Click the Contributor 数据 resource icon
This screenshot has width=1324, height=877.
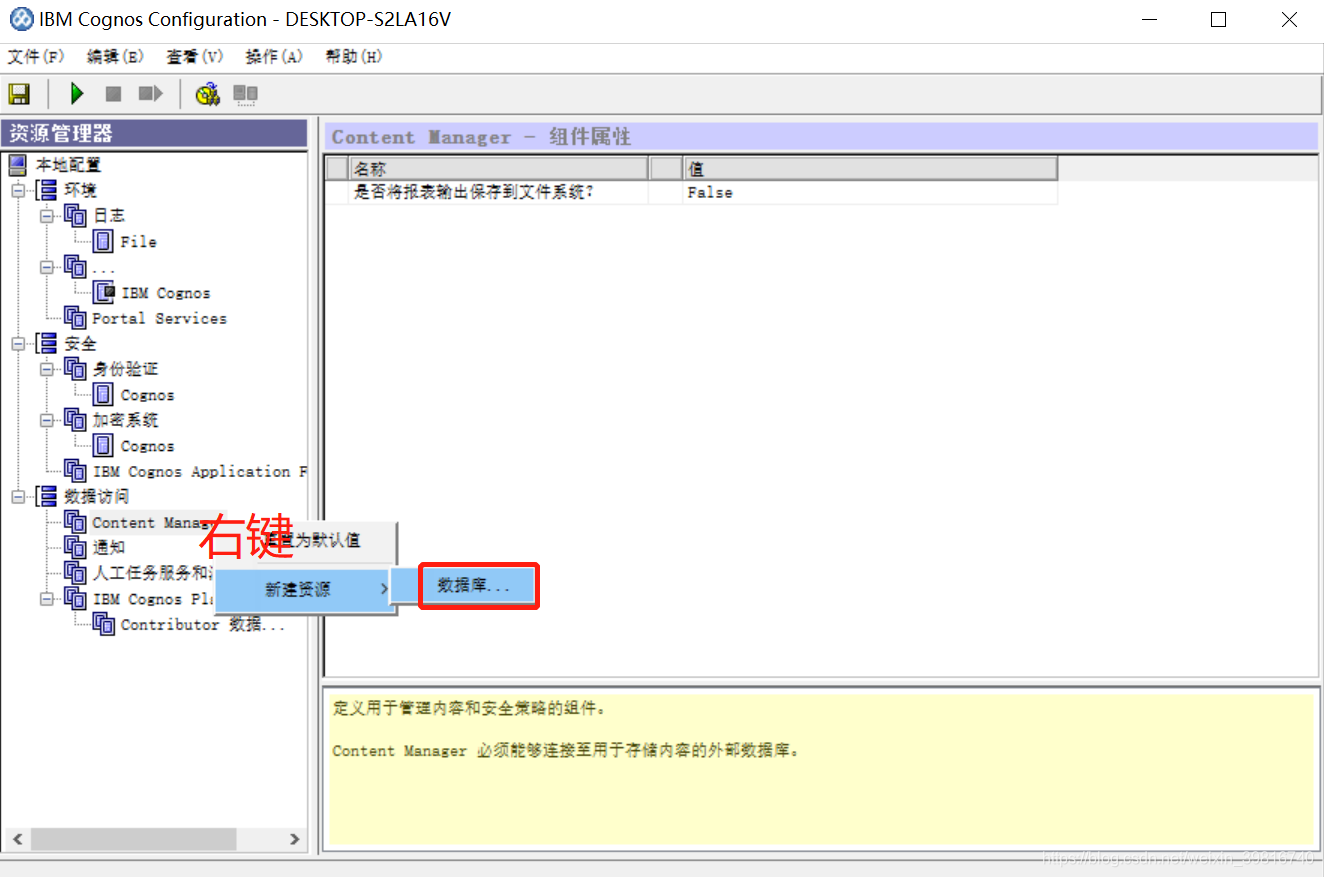tap(104, 624)
